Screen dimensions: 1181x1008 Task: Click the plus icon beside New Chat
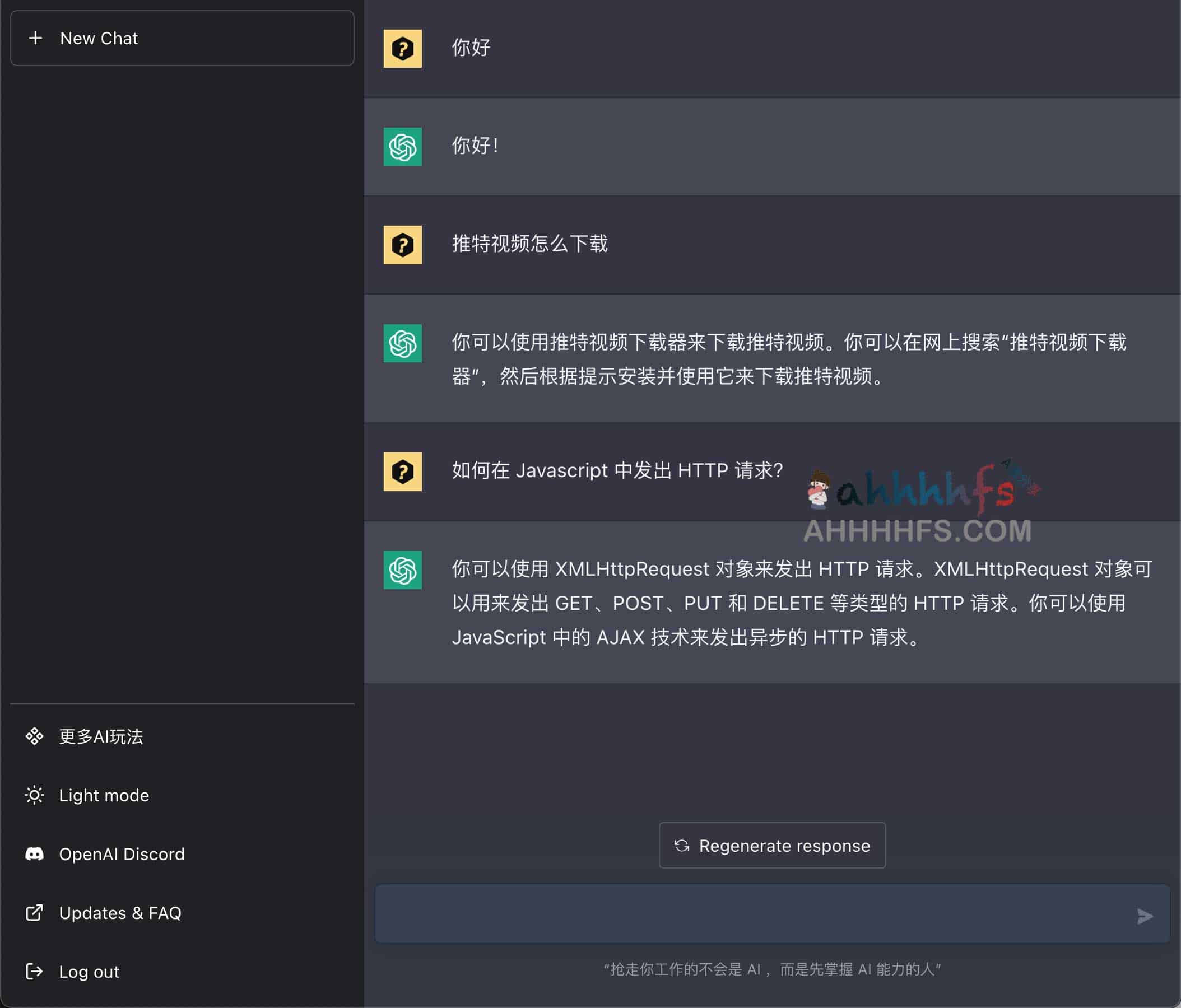[x=36, y=38]
